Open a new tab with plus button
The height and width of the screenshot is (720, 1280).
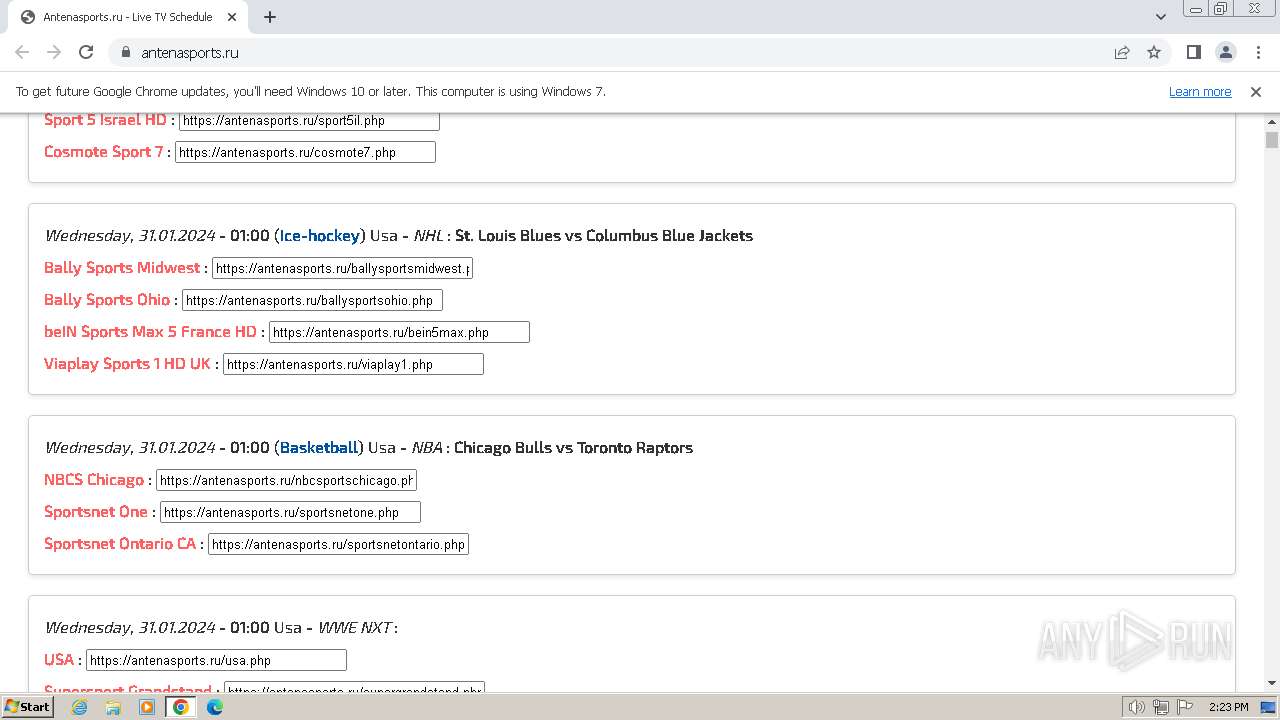pyautogui.click(x=270, y=17)
